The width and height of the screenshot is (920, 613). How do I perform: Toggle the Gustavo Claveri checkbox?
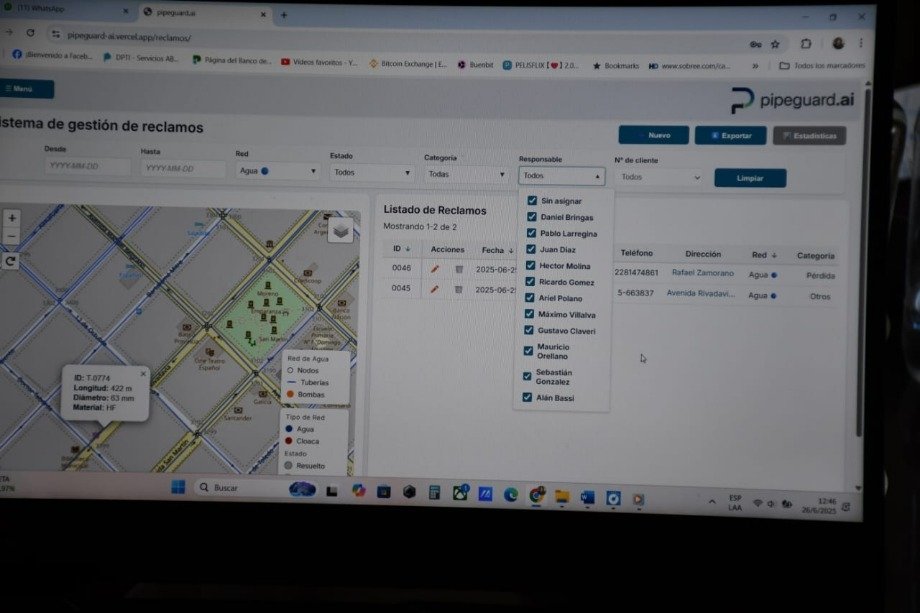coord(529,330)
